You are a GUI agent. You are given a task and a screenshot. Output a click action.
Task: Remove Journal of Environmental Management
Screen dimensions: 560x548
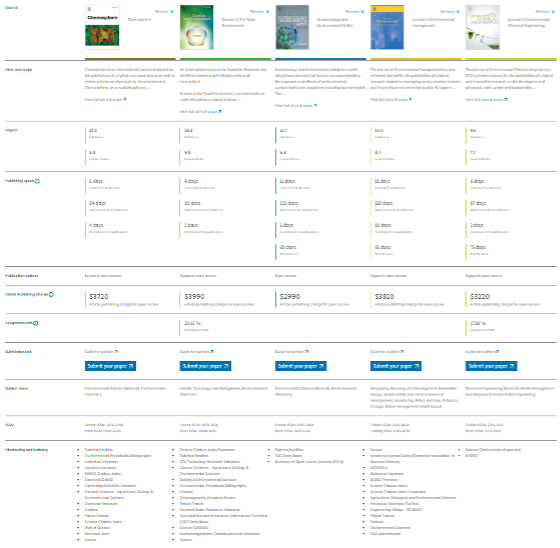click(x=450, y=11)
